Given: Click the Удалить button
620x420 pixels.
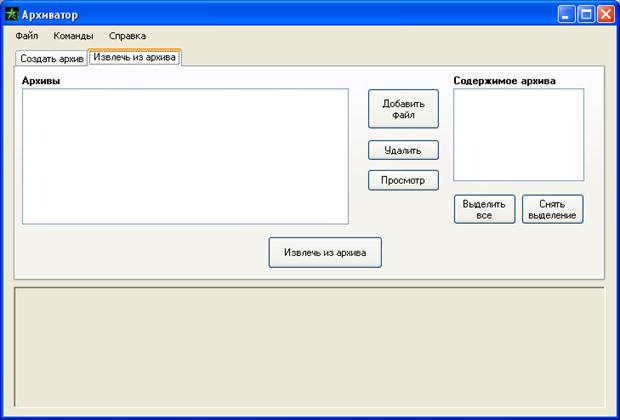Looking at the screenshot, I should (403, 150).
